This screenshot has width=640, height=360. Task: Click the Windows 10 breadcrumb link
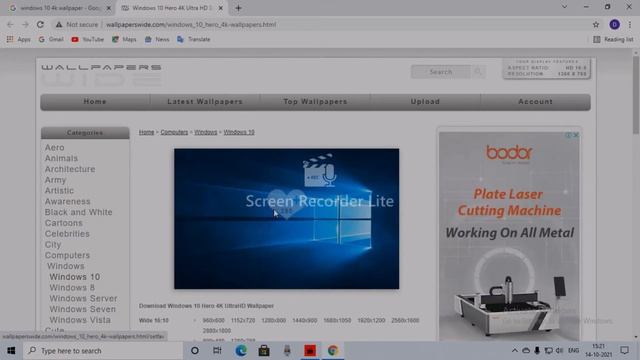coord(239,132)
